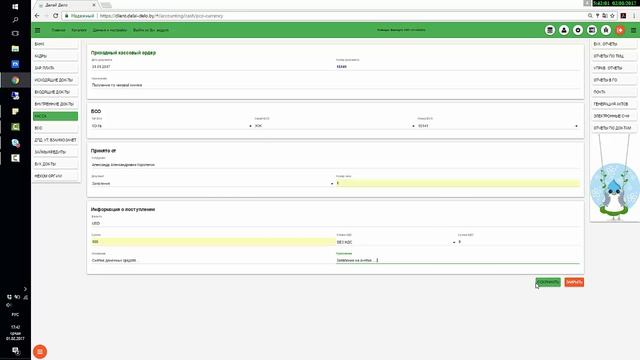Image resolution: width=640 pixels, height=360 pixels.
Task: Click the round settings icon in header
Action: [578, 30]
